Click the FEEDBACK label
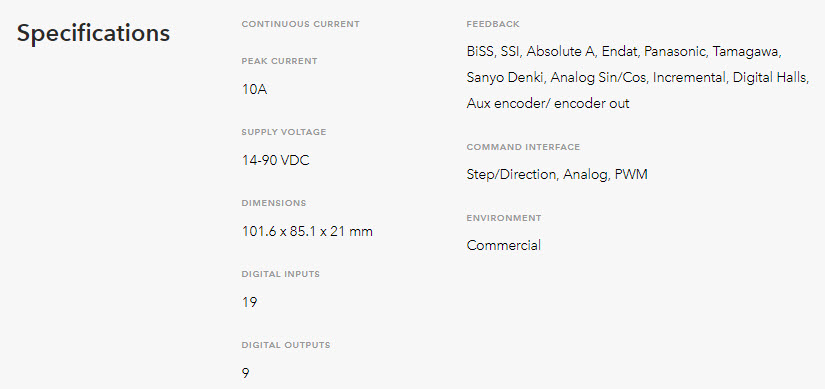825x389 pixels. (493, 24)
